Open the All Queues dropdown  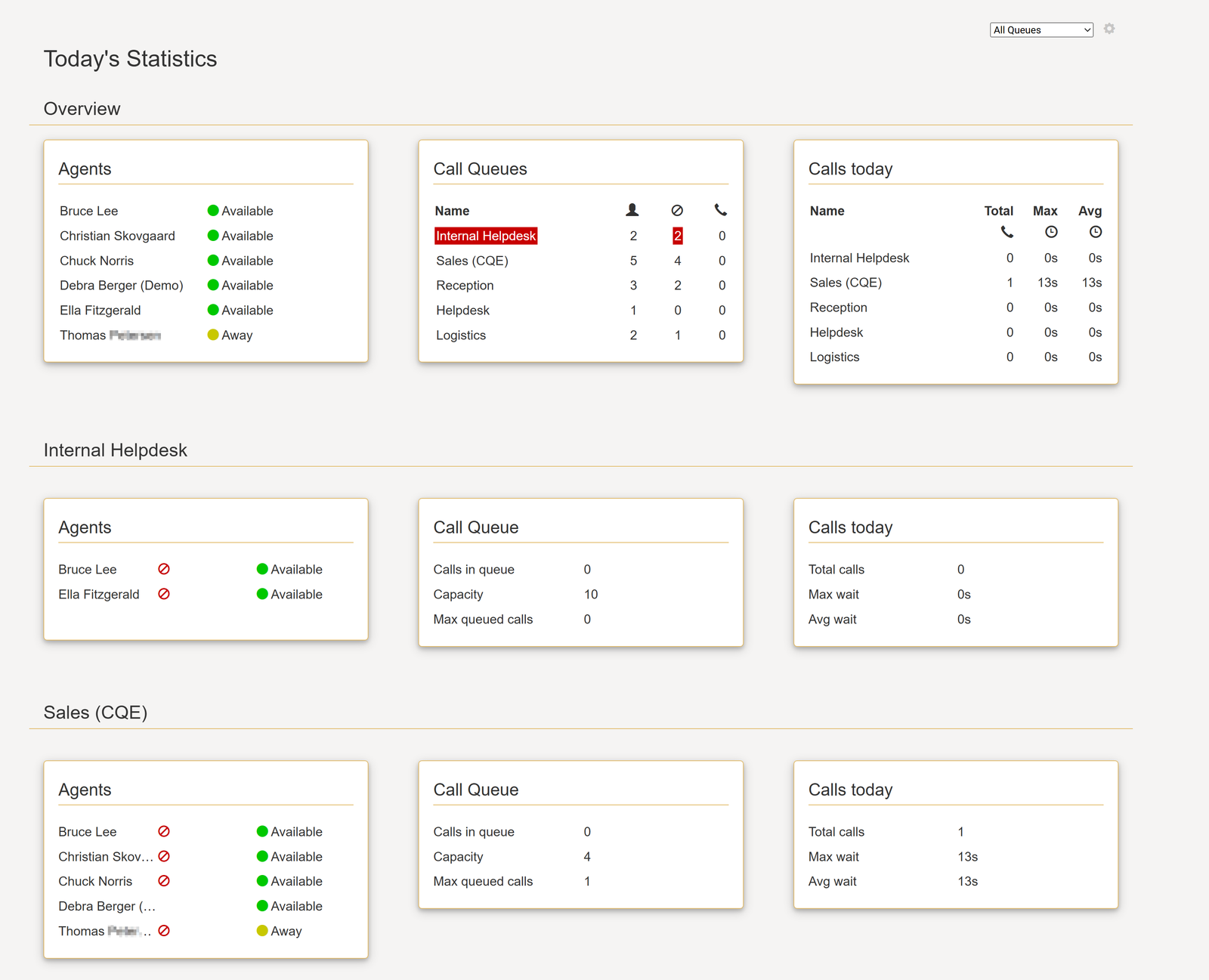click(x=1041, y=30)
